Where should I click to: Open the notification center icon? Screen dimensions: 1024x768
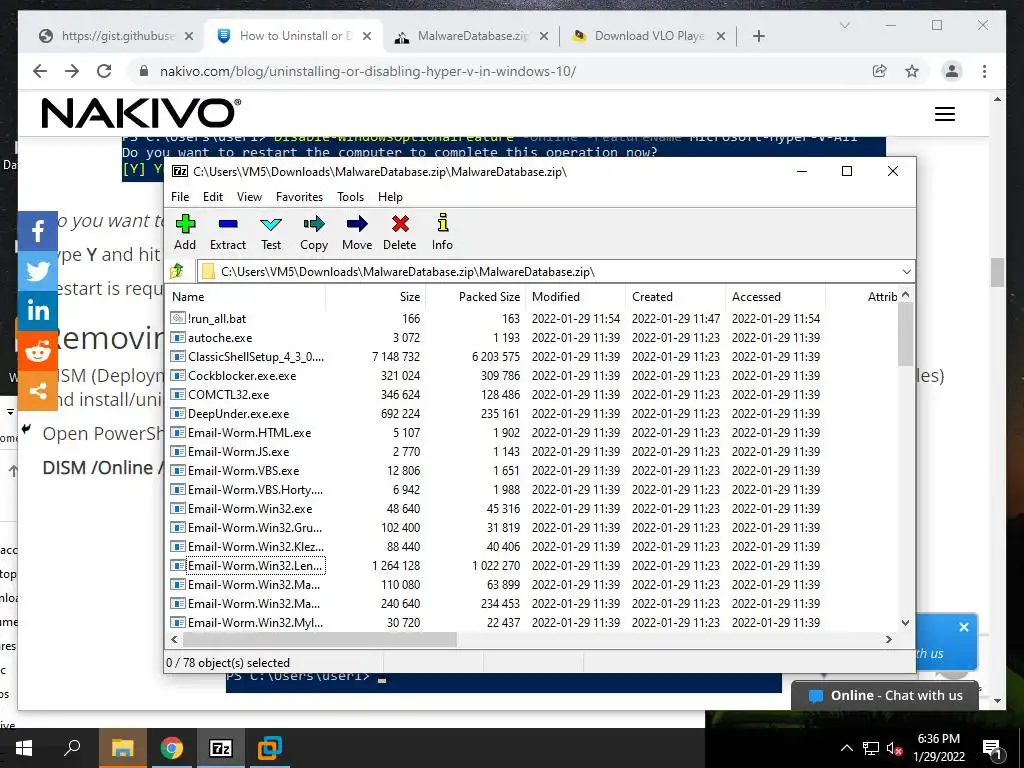993,748
